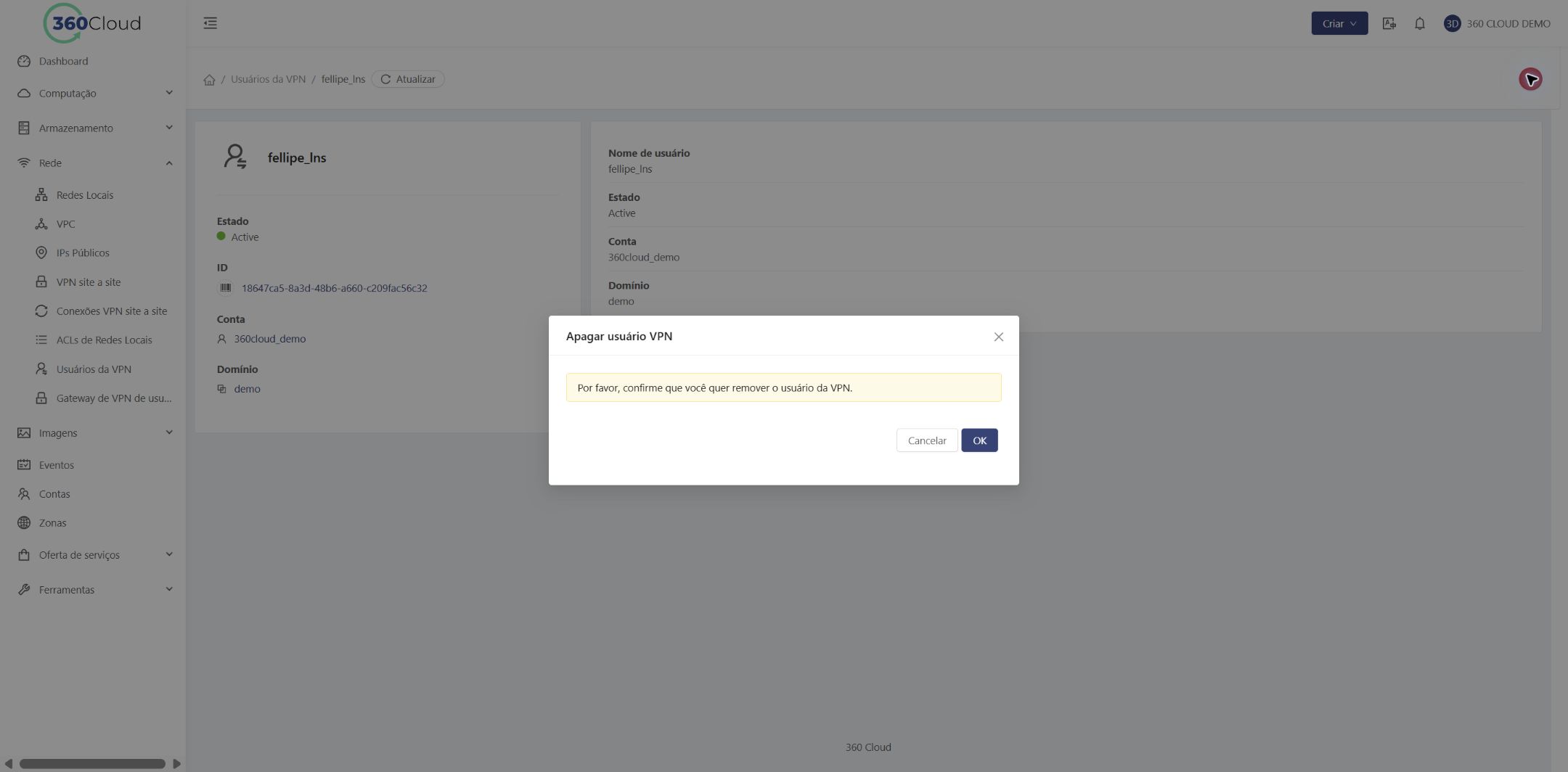
Task: Open Gateway de VPN de usuário
Action: 93,398
